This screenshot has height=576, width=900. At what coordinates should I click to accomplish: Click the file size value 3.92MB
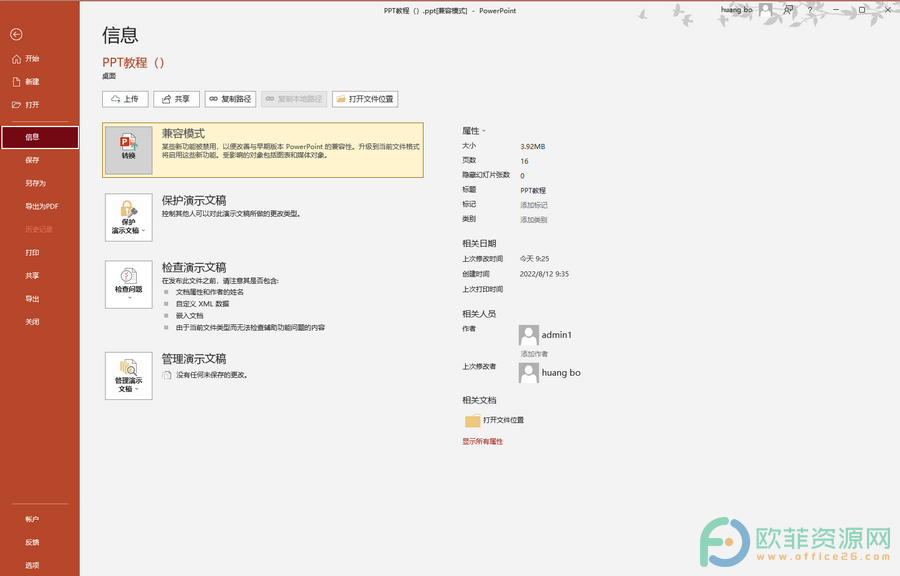tap(533, 146)
